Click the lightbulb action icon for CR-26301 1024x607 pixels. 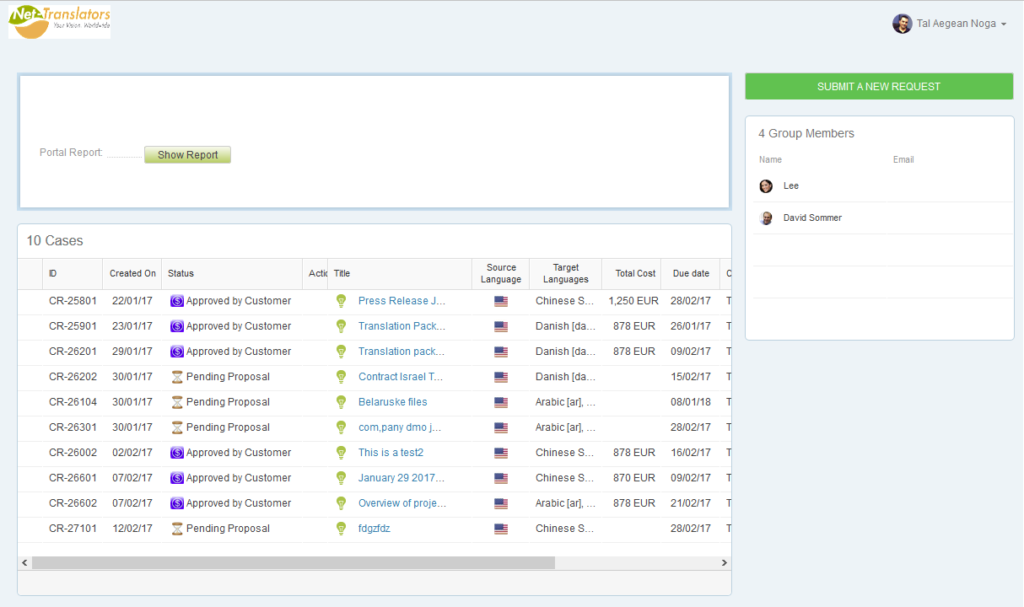341,427
